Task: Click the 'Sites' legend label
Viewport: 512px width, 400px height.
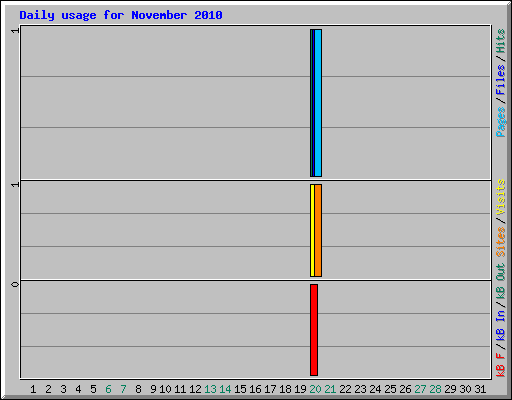Action: (501, 242)
